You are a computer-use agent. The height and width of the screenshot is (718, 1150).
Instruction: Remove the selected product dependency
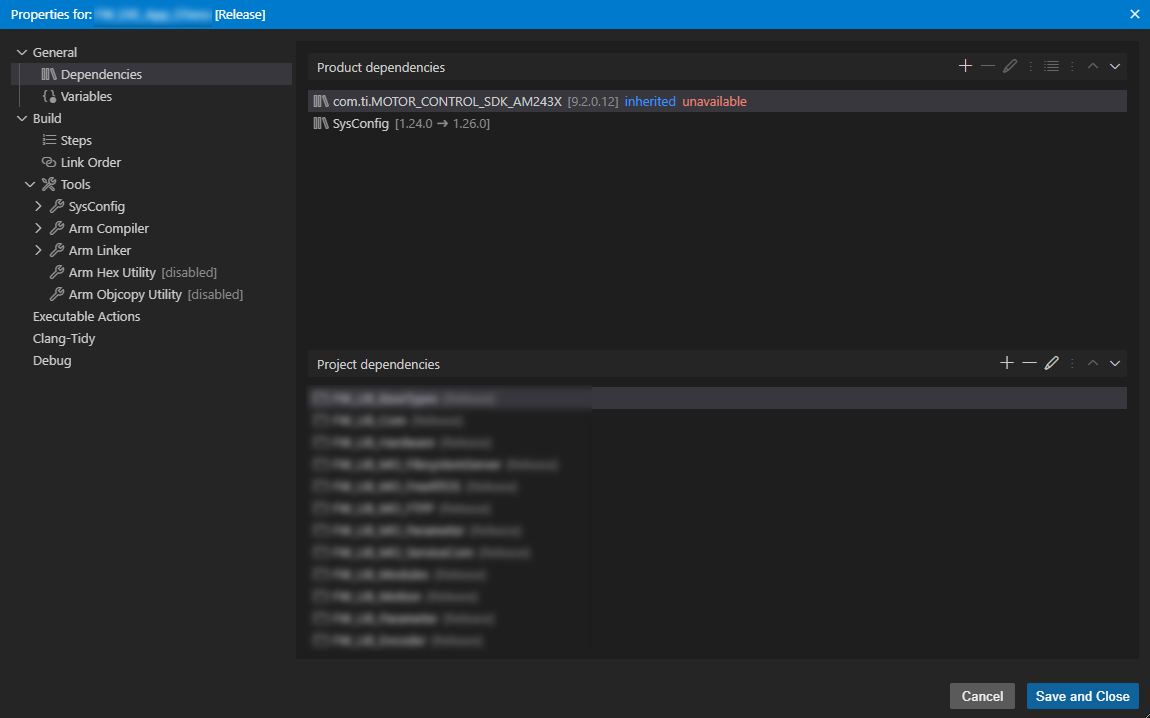[x=988, y=66]
